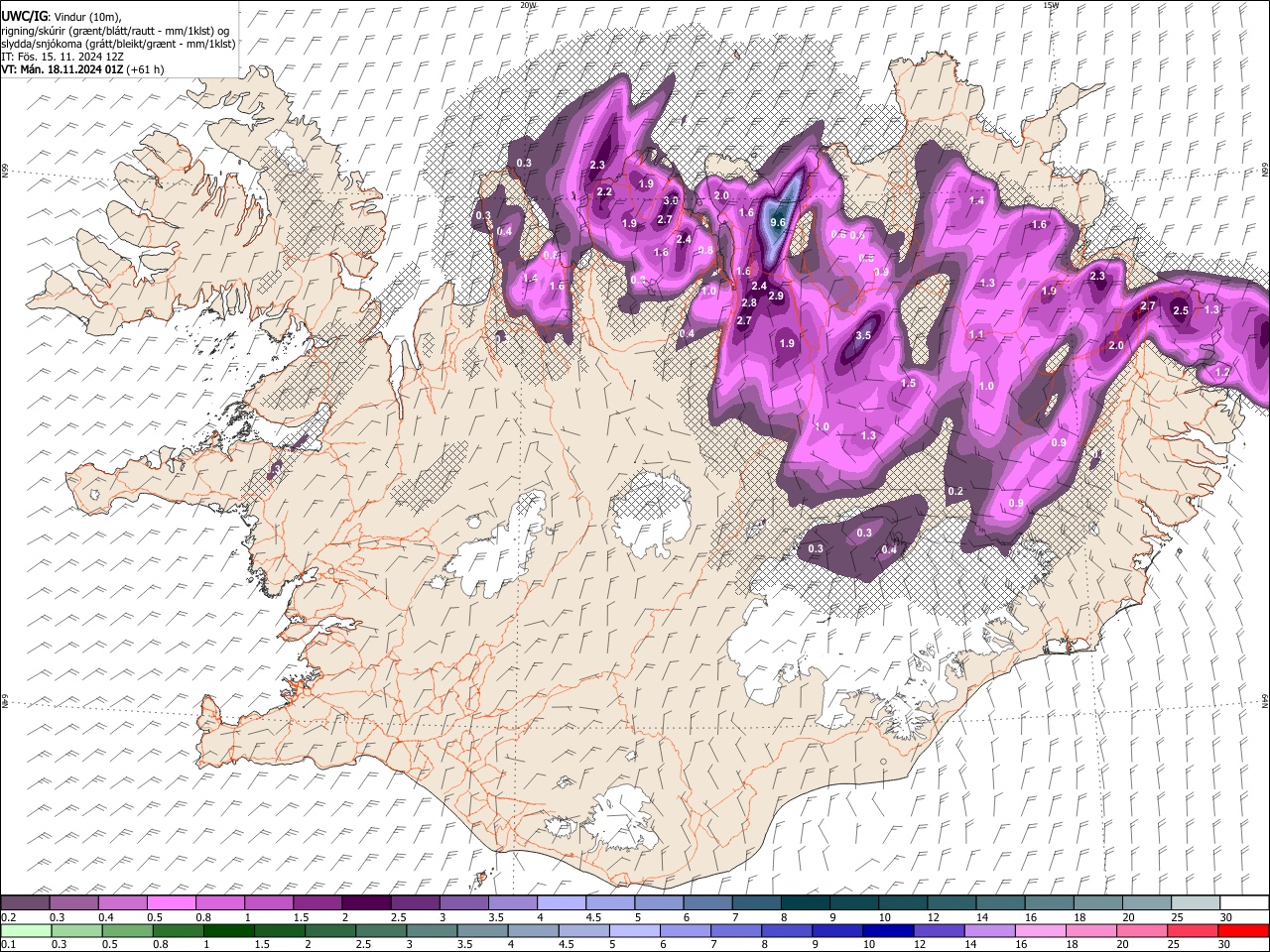Image resolution: width=1270 pixels, height=952 pixels.
Task: Select upper-row dark purple swatch labeled 2
Action: point(365,903)
